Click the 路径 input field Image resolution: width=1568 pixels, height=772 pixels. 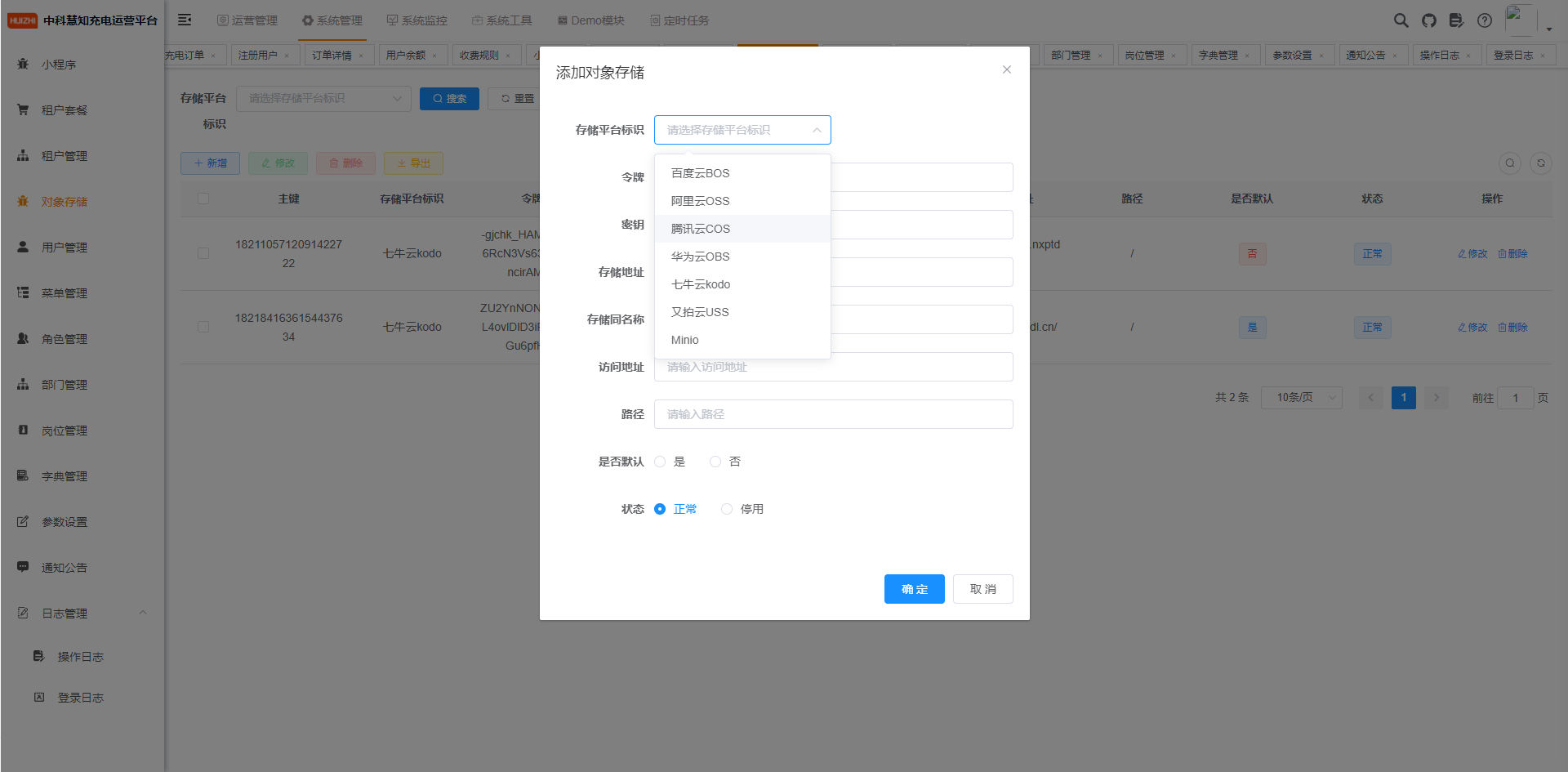pyautogui.click(x=833, y=414)
